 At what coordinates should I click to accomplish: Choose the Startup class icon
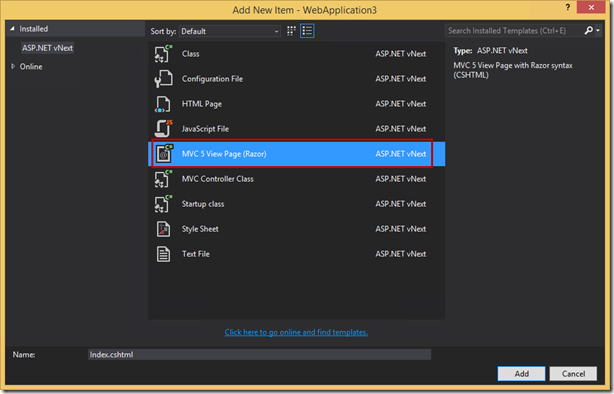(x=163, y=204)
